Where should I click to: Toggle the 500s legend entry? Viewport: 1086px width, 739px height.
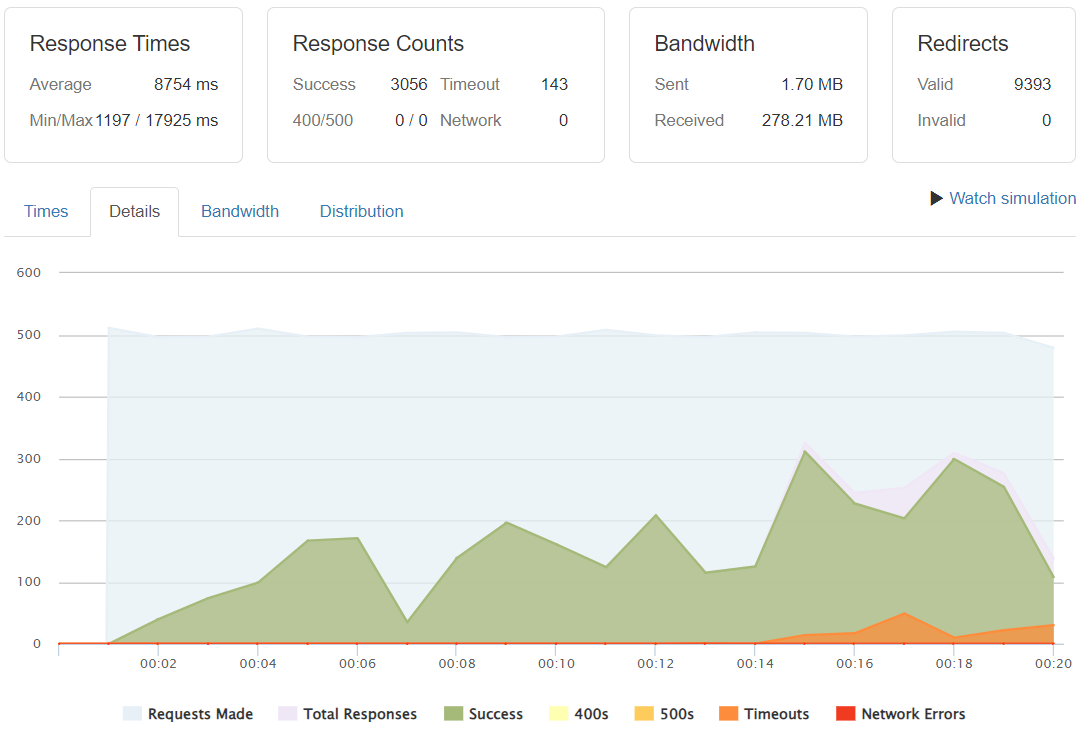(662, 714)
